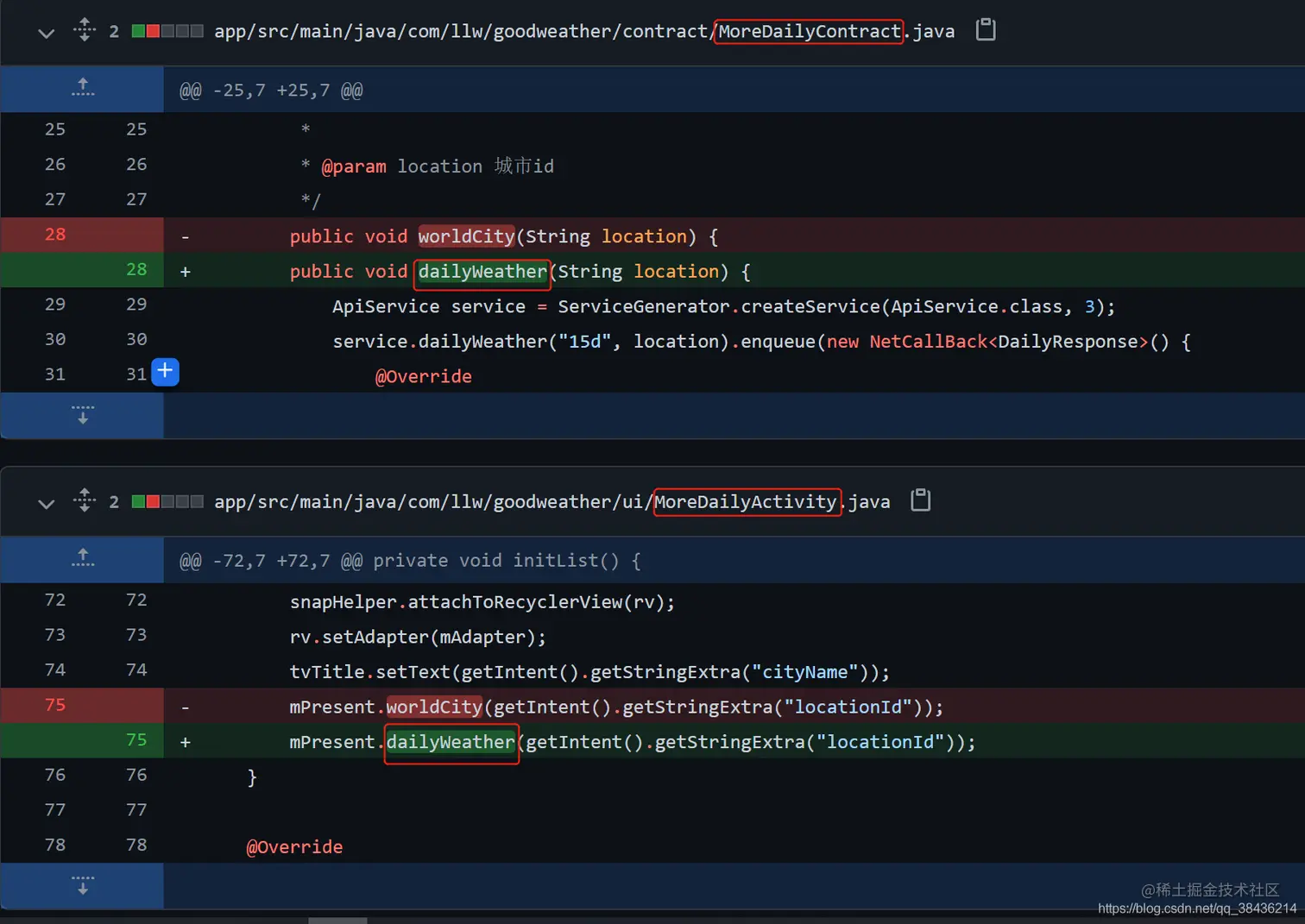
Task: Expand lines below line 31 in MoreDailyContract
Action: click(x=83, y=415)
